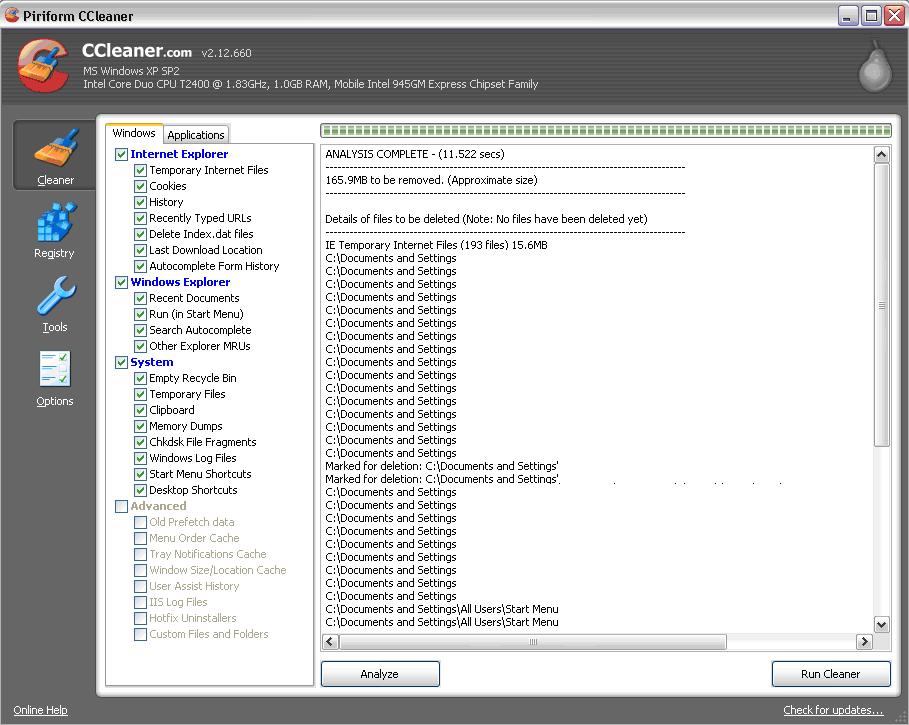Viewport: 909px width, 725px height.
Task: Click the title bar CCleaner icon
Action: 12,15
